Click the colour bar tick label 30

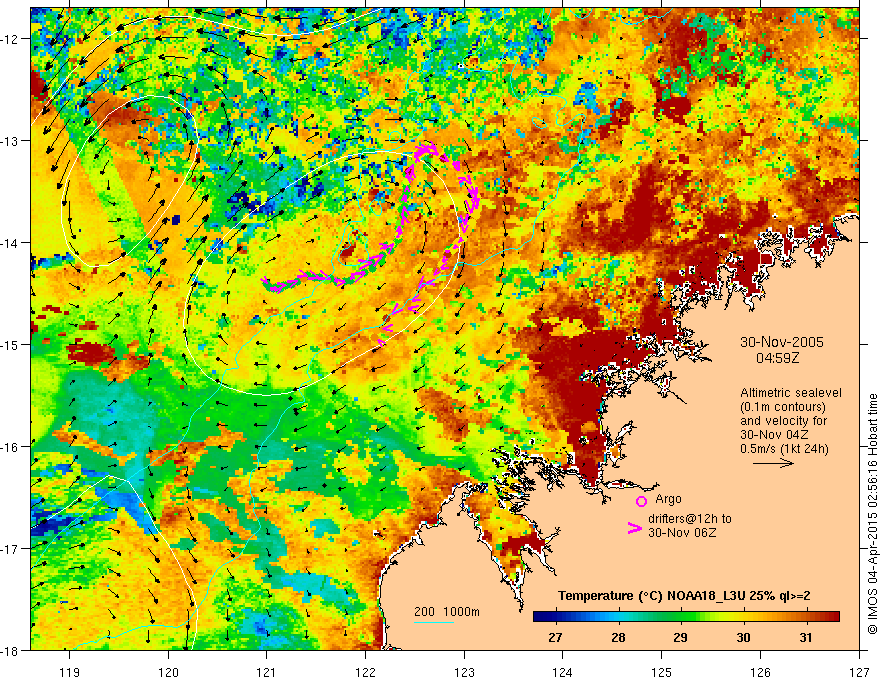744,638
